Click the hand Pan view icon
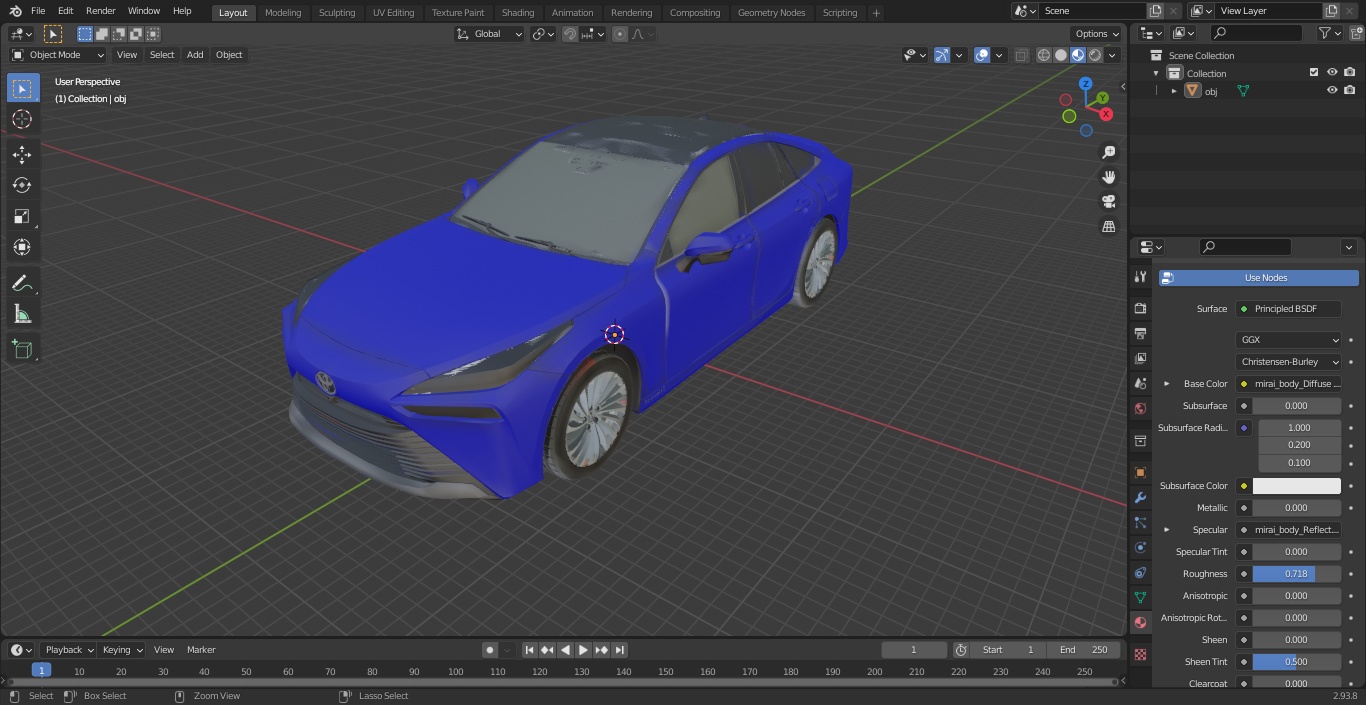This screenshot has height=705, width=1366. point(1109,177)
